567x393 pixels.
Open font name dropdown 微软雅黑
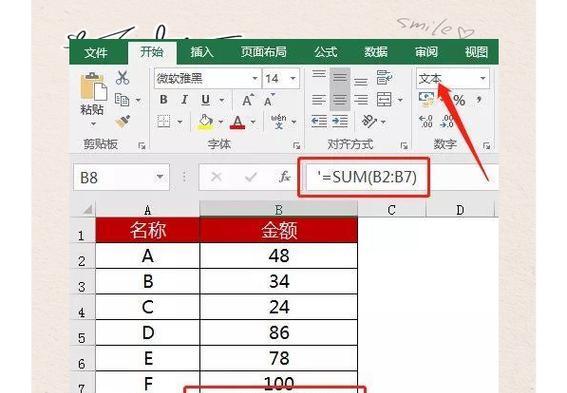[x=255, y=78]
